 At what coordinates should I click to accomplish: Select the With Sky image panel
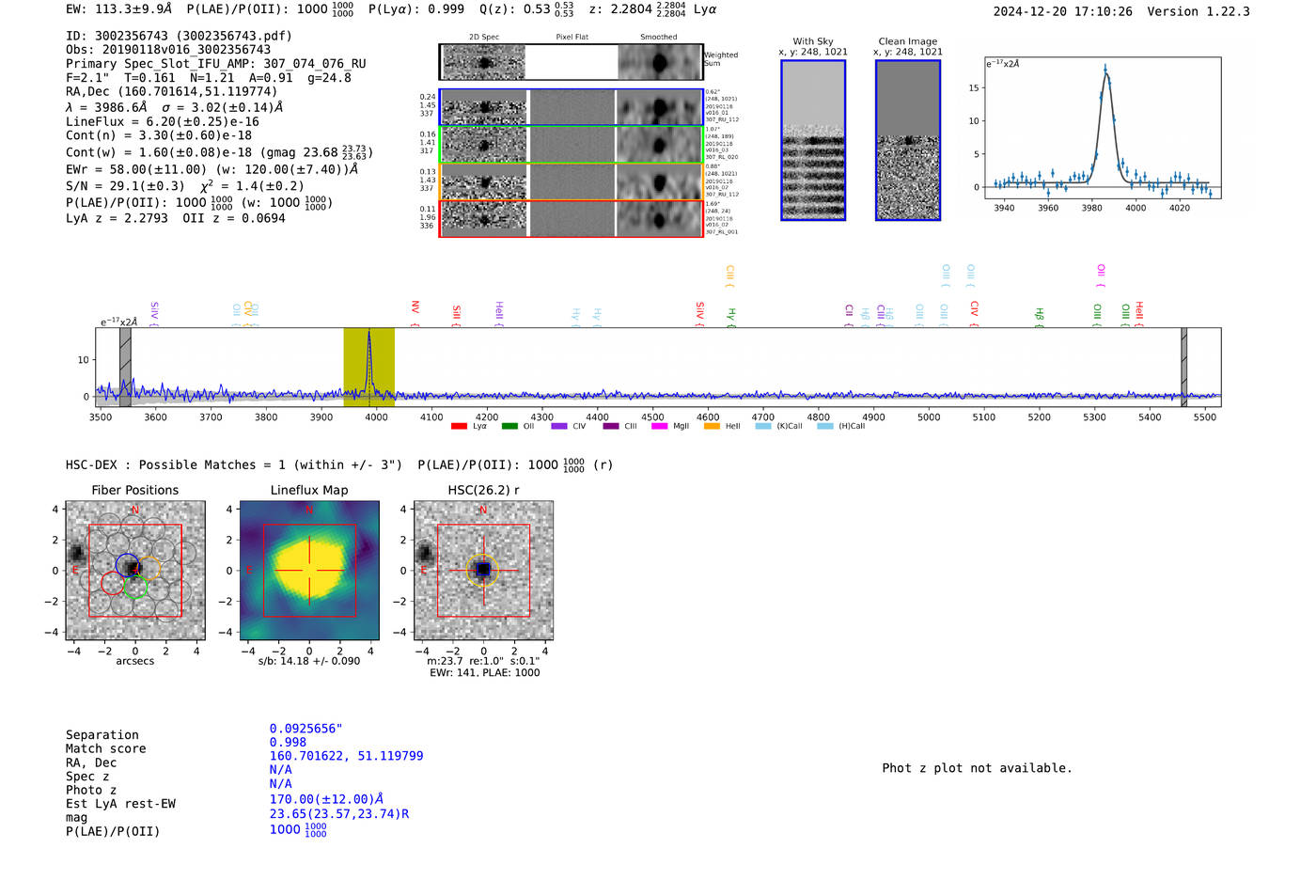click(x=813, y=140)
